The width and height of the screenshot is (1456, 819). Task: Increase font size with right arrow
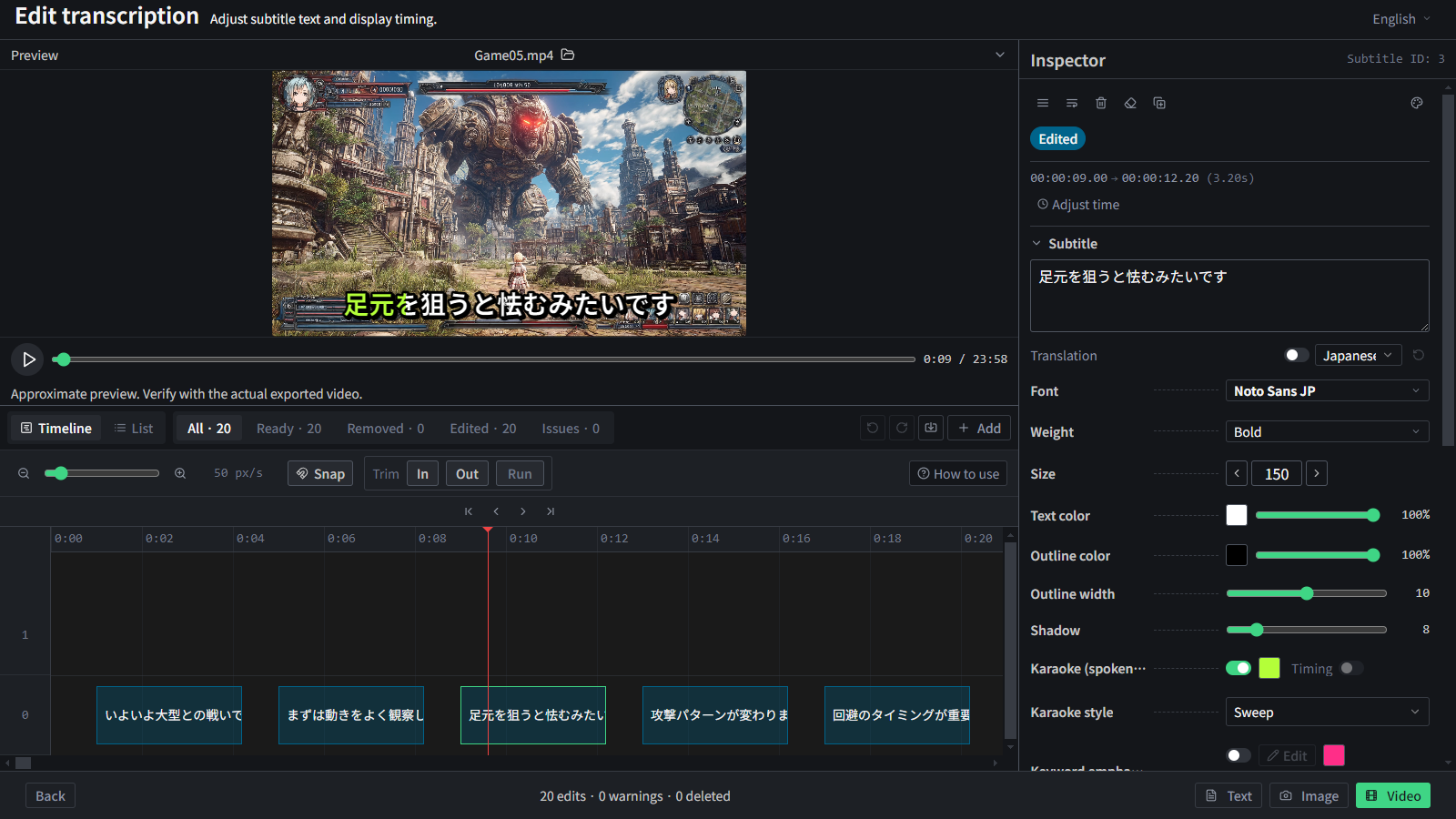1317,473
